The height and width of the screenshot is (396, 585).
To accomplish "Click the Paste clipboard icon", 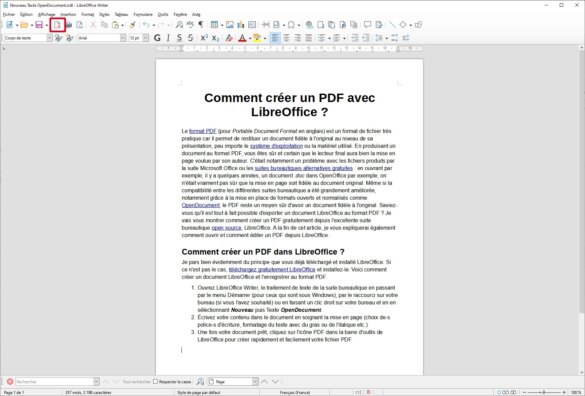I will [116, 25].
